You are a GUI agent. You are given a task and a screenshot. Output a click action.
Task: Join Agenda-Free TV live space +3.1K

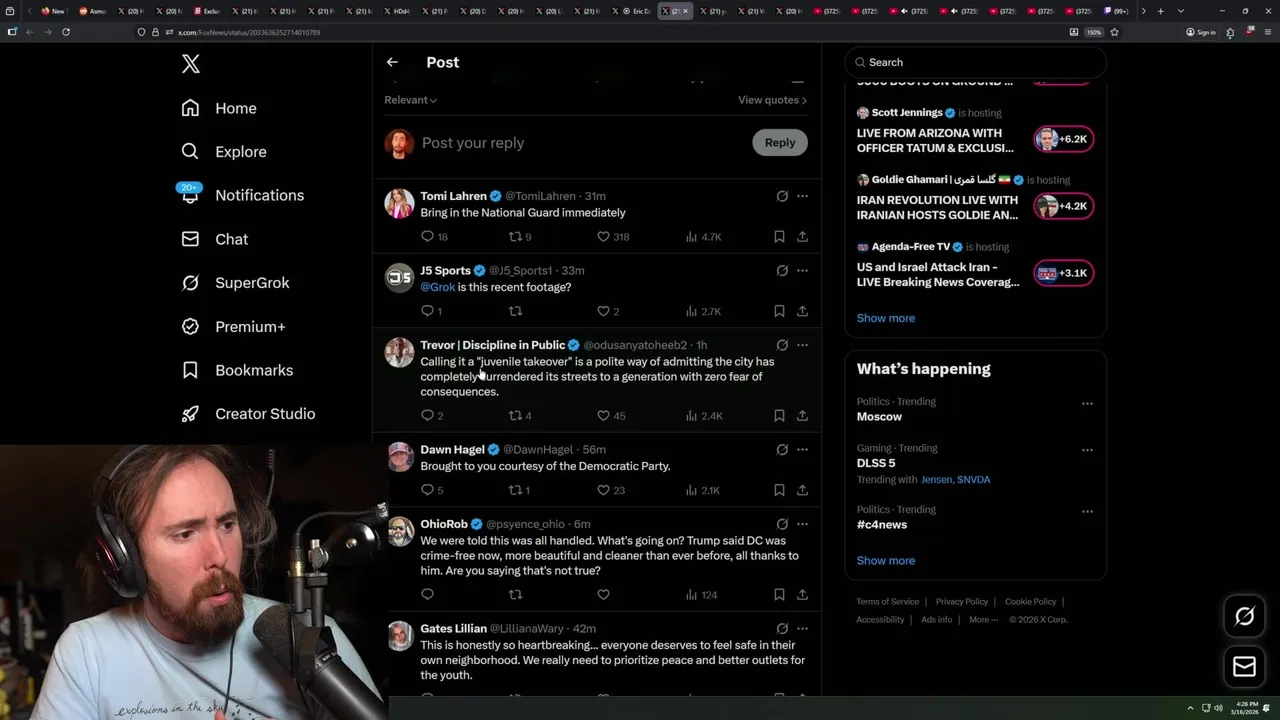tap(1063, 273)
